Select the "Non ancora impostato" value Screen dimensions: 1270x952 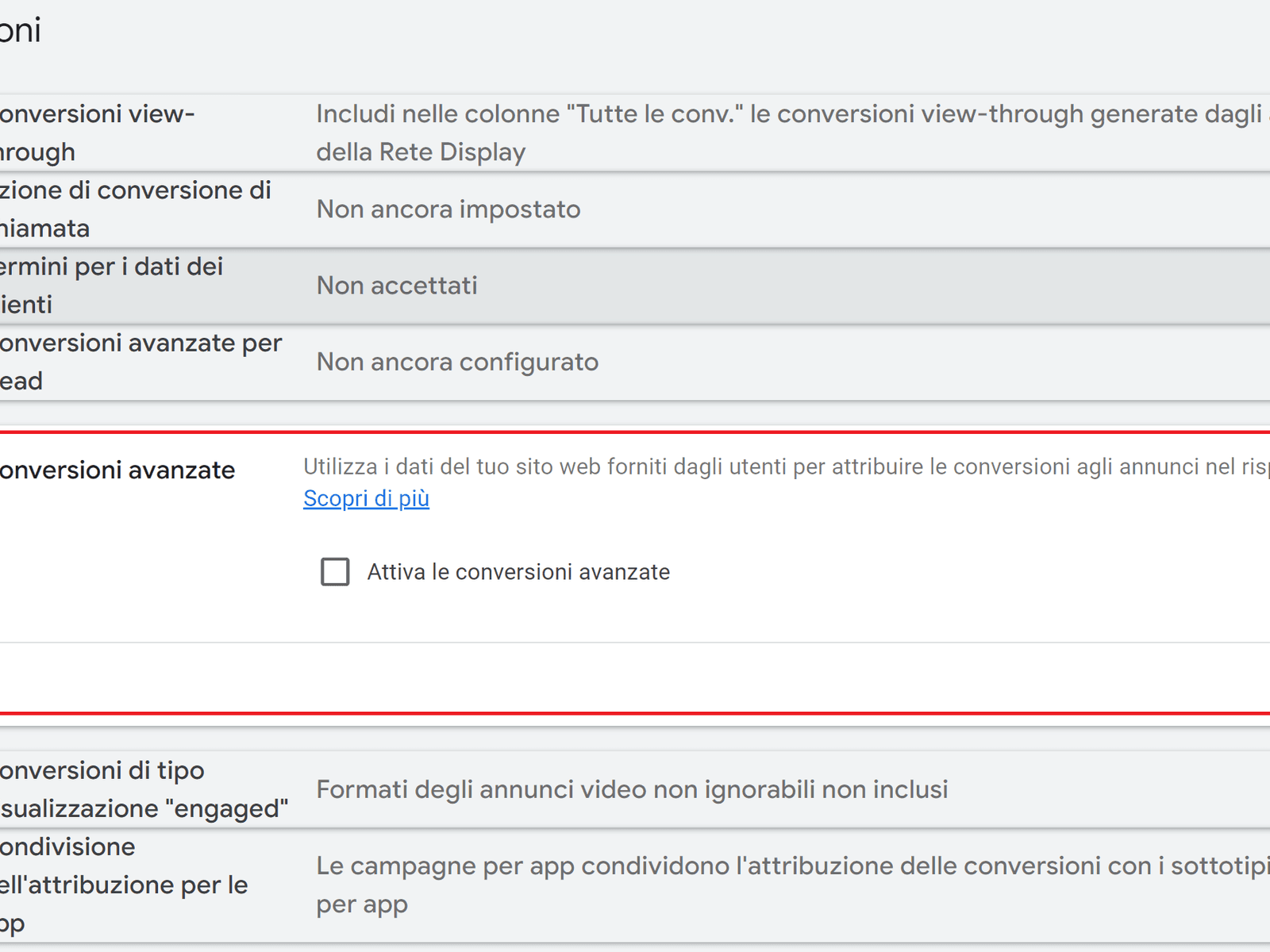(x=448, y=209)
